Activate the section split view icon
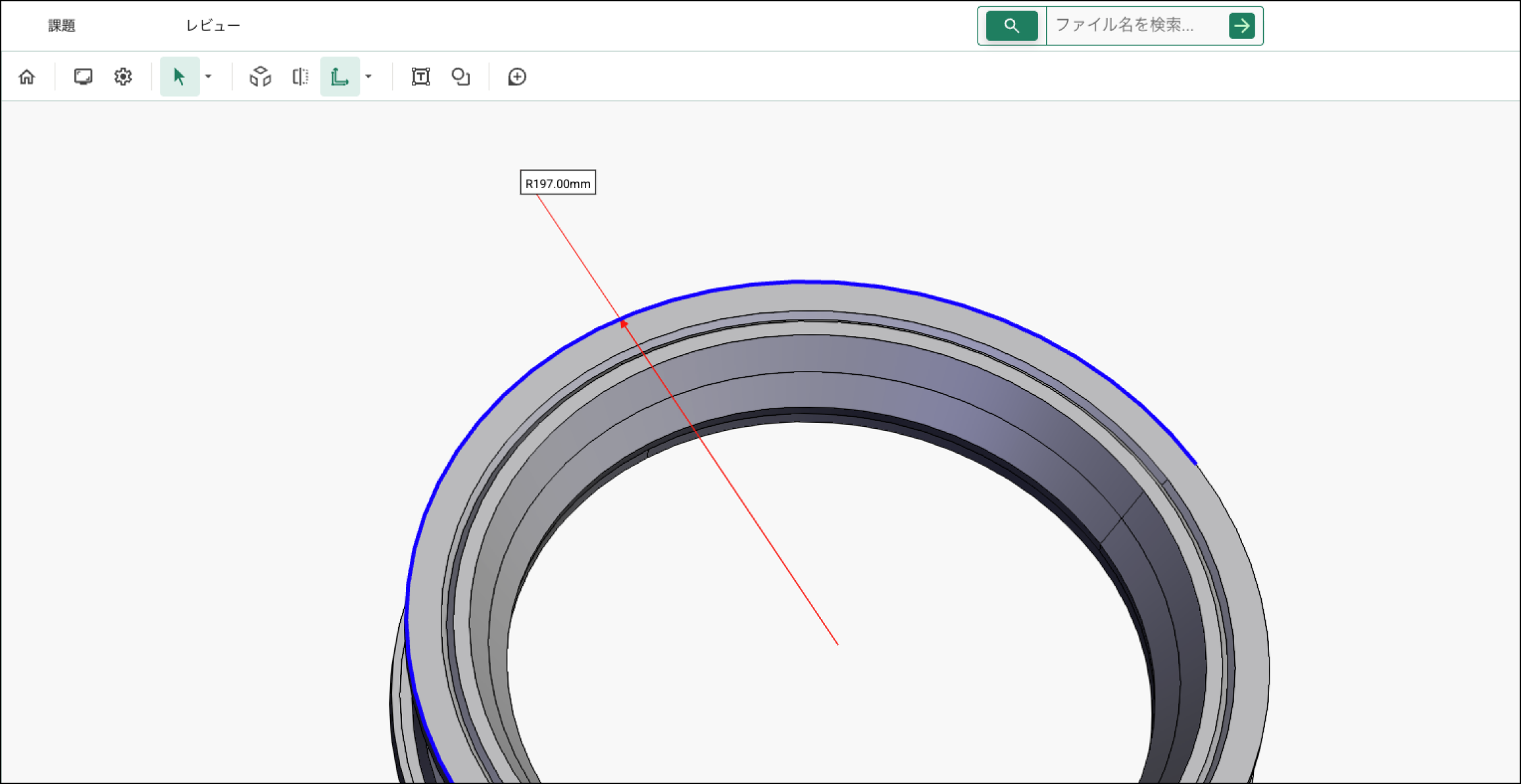The height and width of the screenshot is (784, 1521). coord(300,77)
